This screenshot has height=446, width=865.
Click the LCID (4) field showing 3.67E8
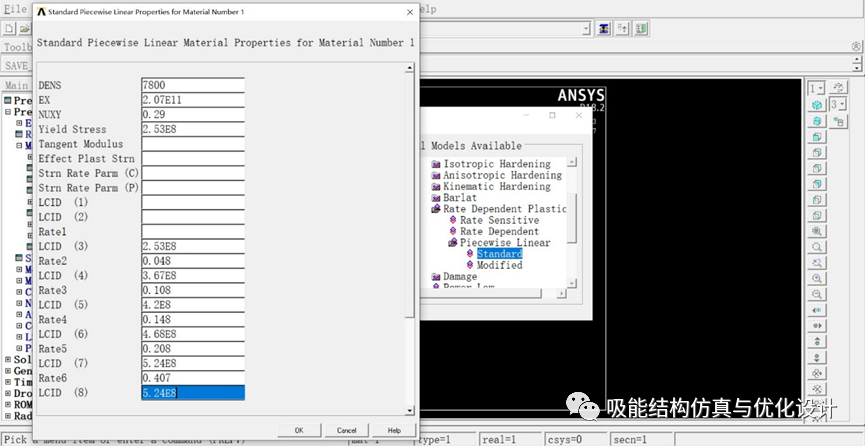[x=193, y=275]
